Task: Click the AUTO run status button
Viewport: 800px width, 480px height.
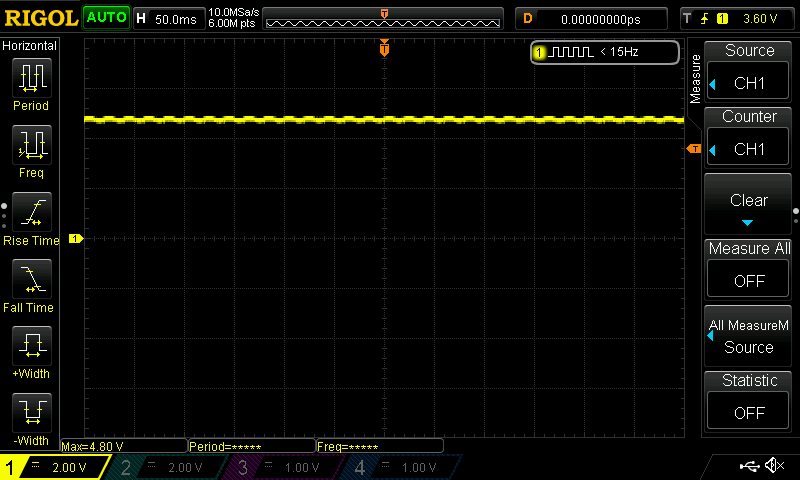Action: (106, 18)
